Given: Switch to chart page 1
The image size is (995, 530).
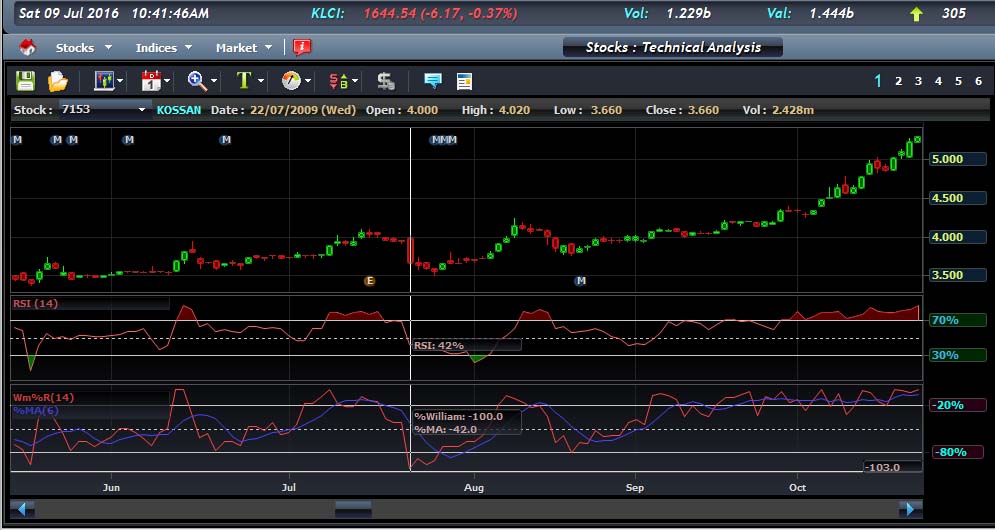Looking at the screenshot, I should [878, 81].
